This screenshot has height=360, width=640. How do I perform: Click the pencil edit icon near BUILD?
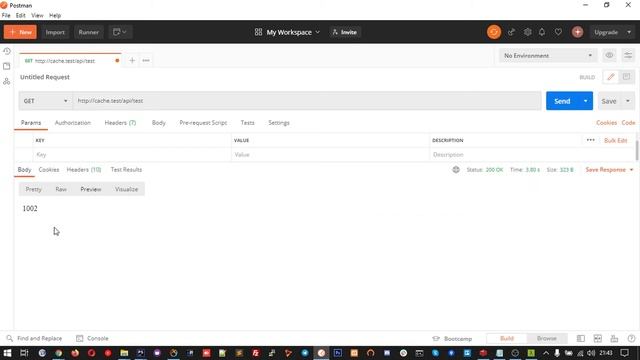tap(611, 77)
